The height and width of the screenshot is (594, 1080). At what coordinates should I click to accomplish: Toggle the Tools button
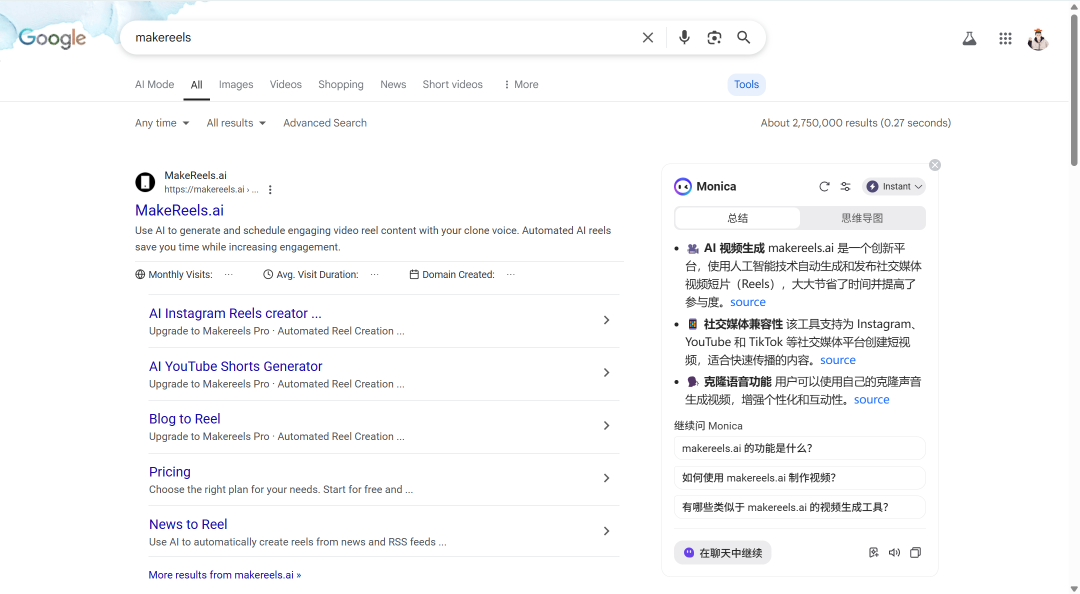(x=747, y=84)
